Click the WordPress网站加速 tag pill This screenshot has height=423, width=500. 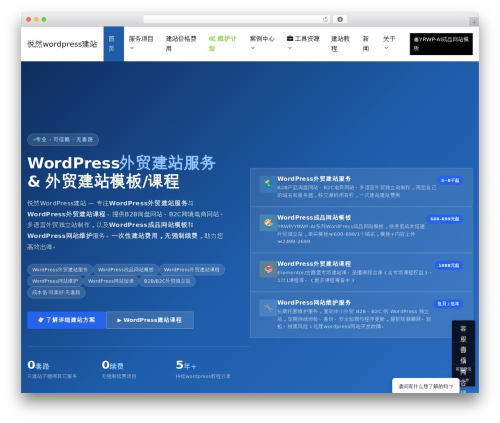pyautogui.click(x=111, y=281)
